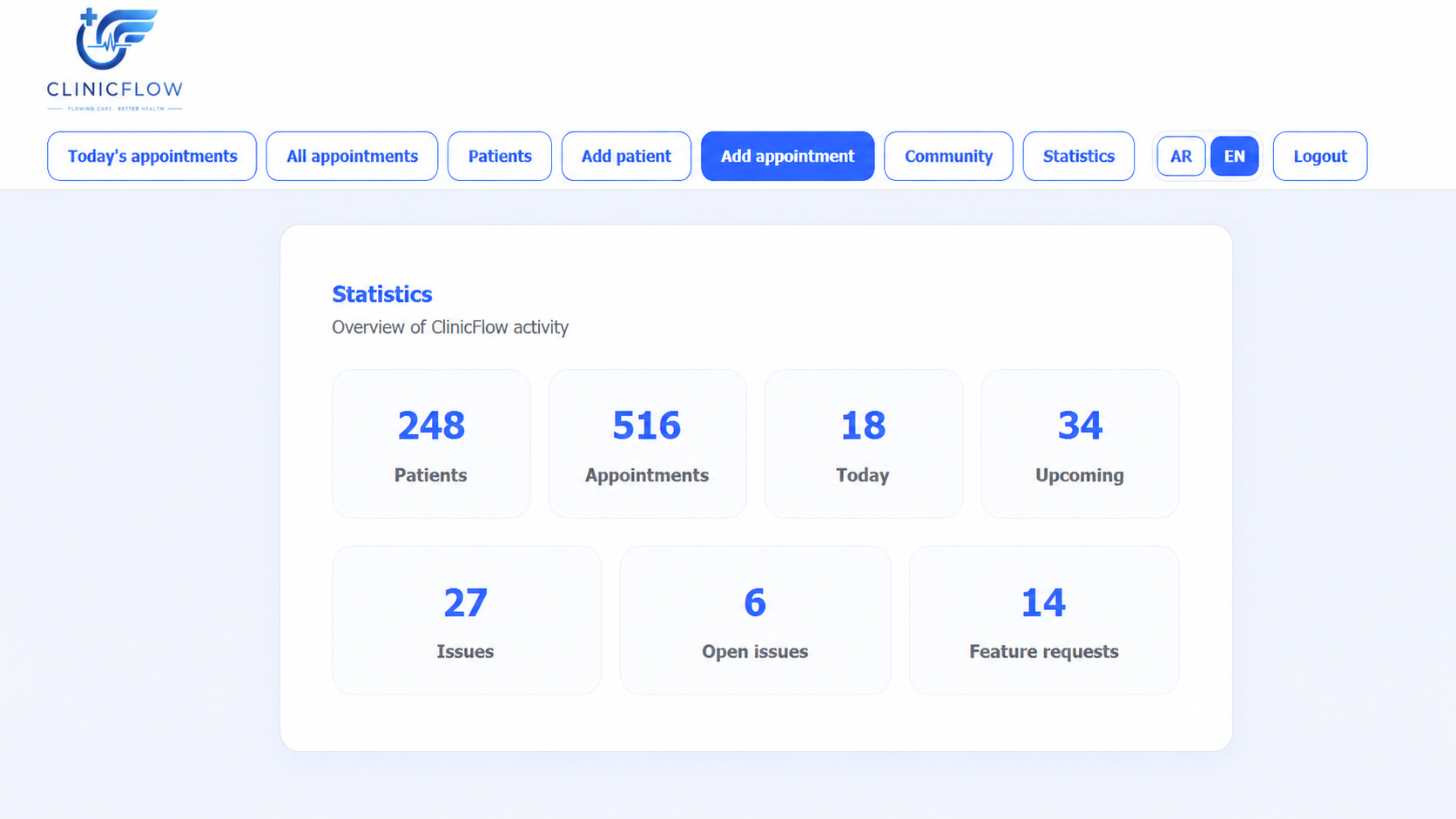1456x819 pixels.
Task: Click 'Overview of ClinicFlow activity' subtitle
Action: (450, 327)
